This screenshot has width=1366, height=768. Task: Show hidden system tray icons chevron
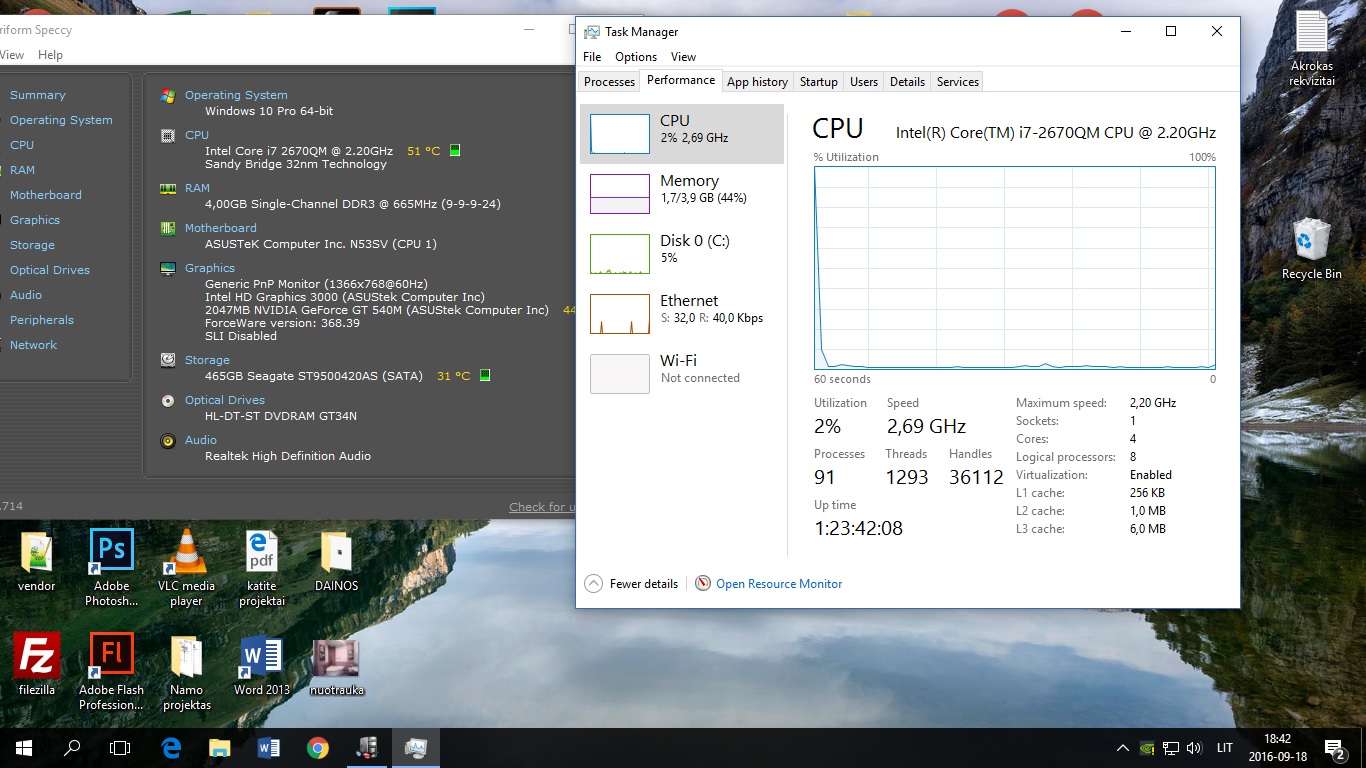point(1123,748)
